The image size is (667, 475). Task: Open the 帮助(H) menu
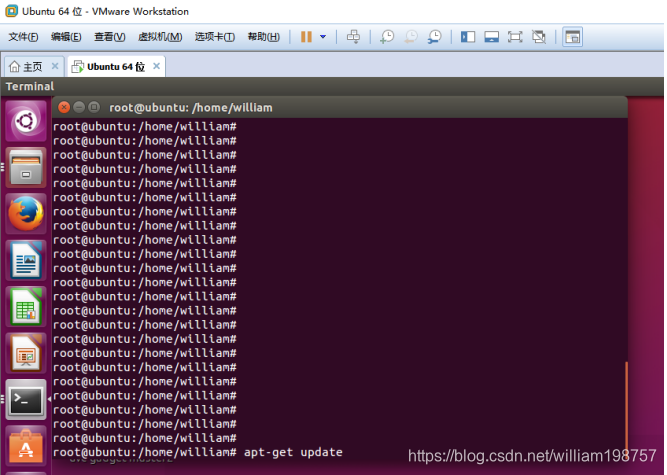264,37
